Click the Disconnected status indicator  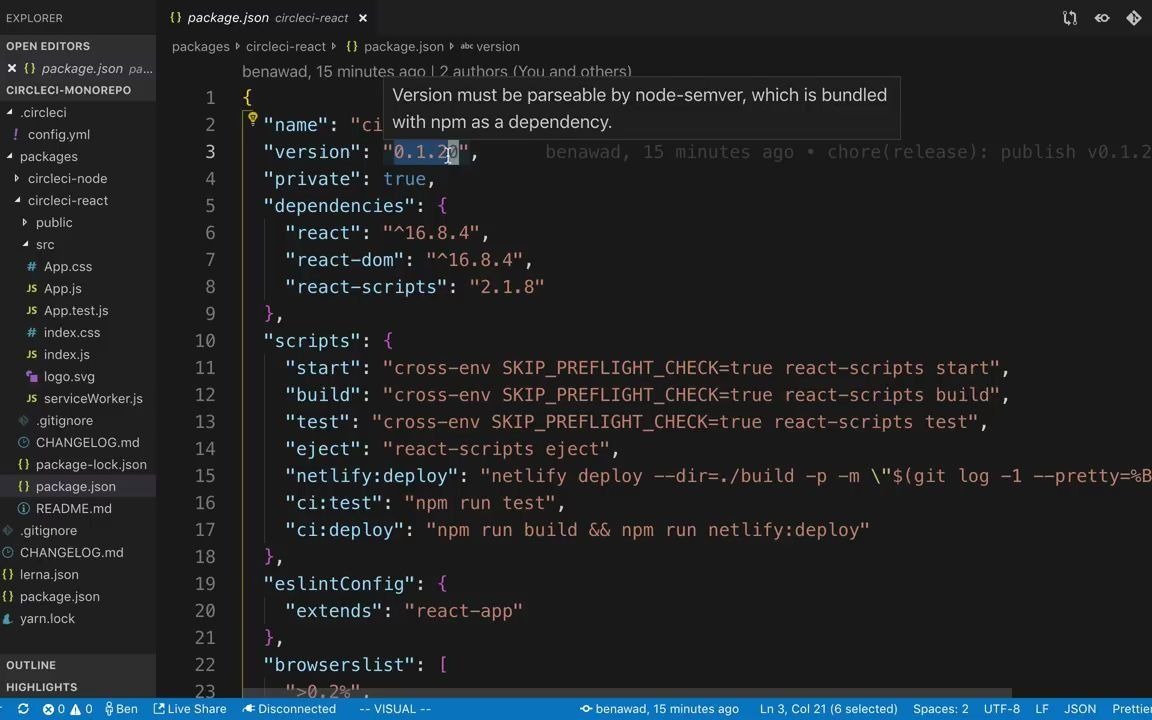(289, 709)
